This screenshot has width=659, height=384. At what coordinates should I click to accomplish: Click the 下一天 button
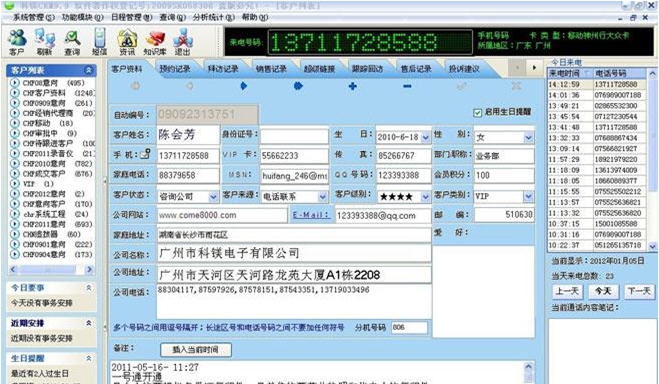(639, 291)
